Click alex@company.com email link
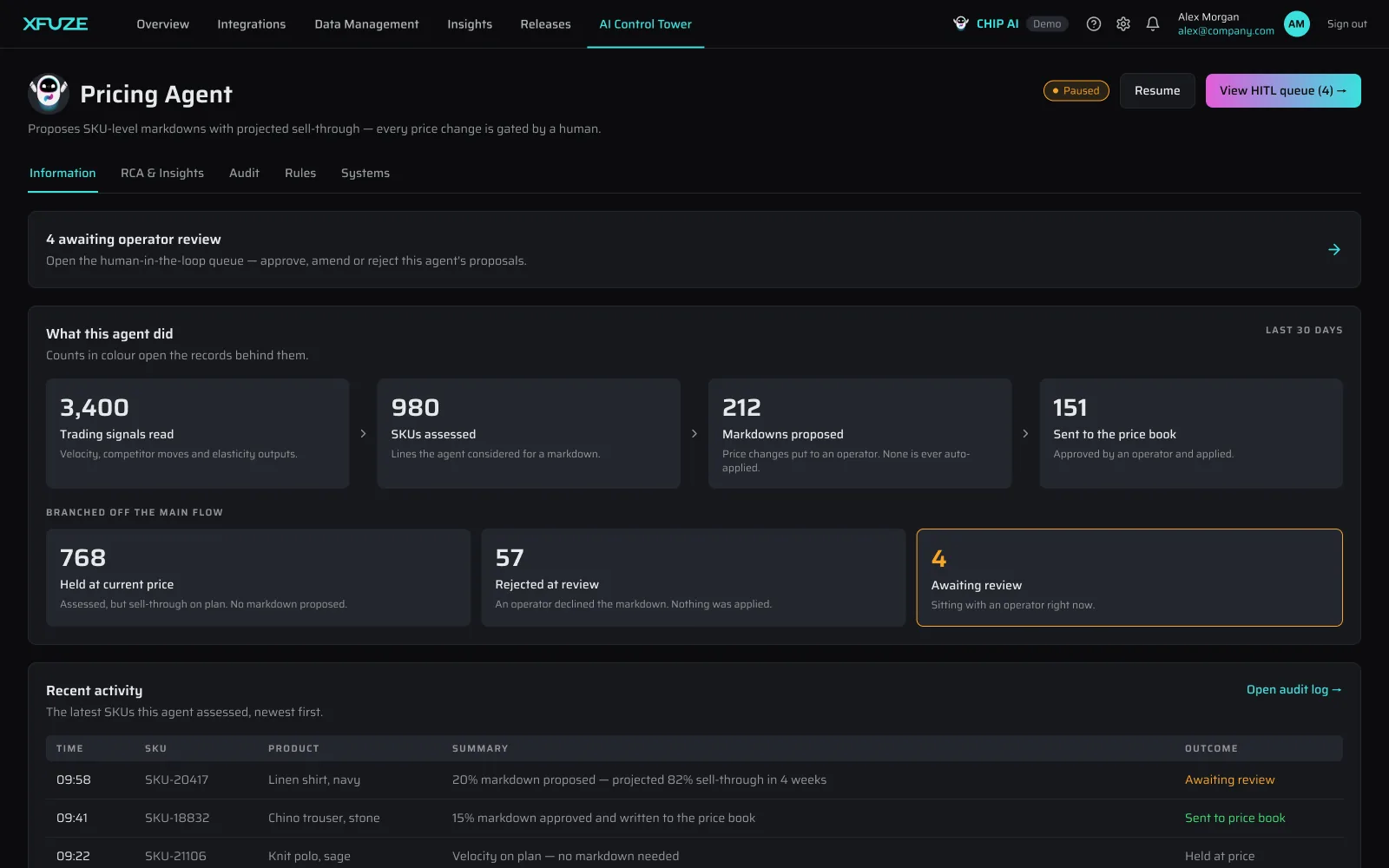 (x=1226, y=31)
